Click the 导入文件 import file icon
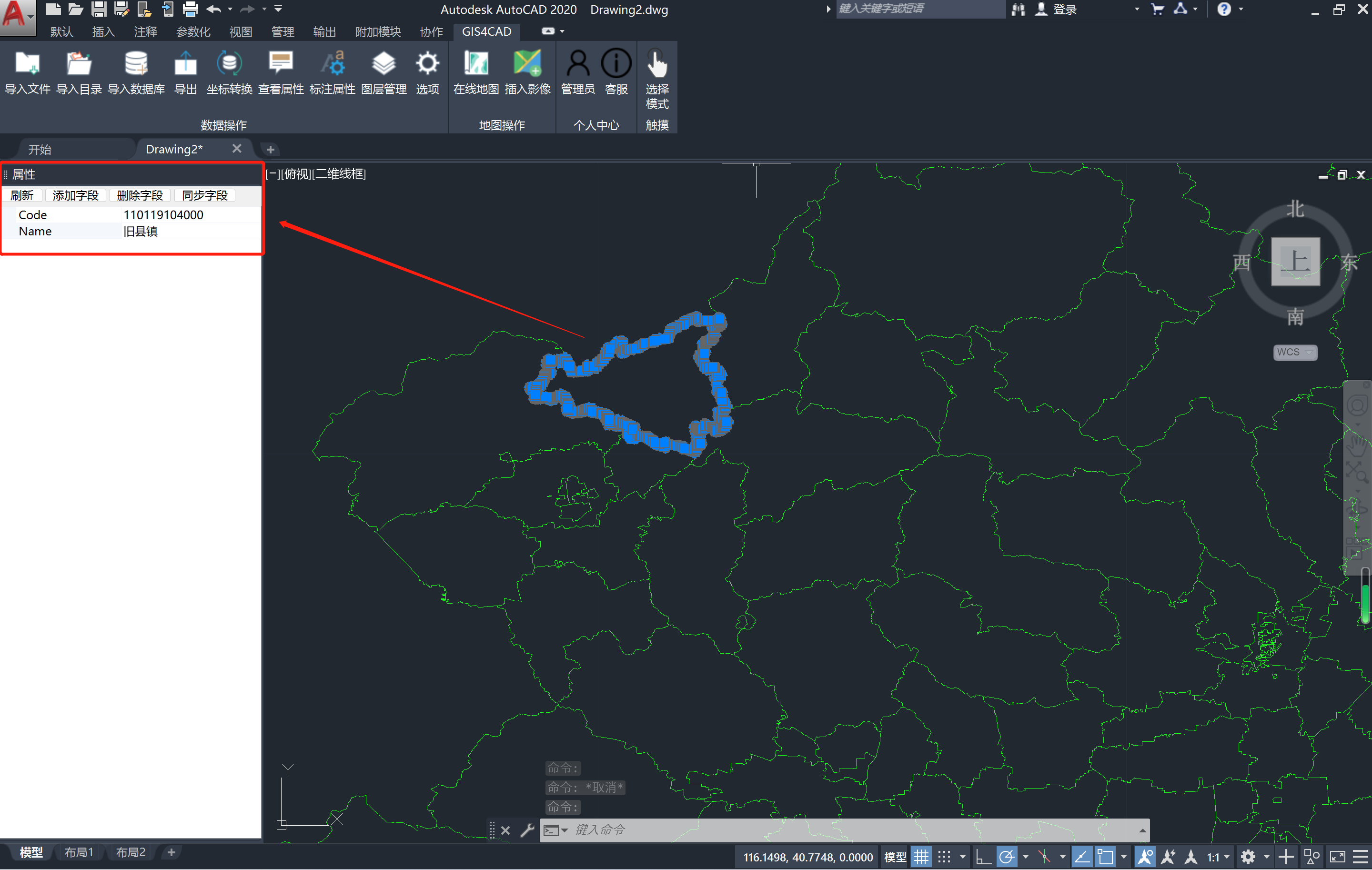The height and width of the screenshot is (870, 1372). click(x=27, y=64)
